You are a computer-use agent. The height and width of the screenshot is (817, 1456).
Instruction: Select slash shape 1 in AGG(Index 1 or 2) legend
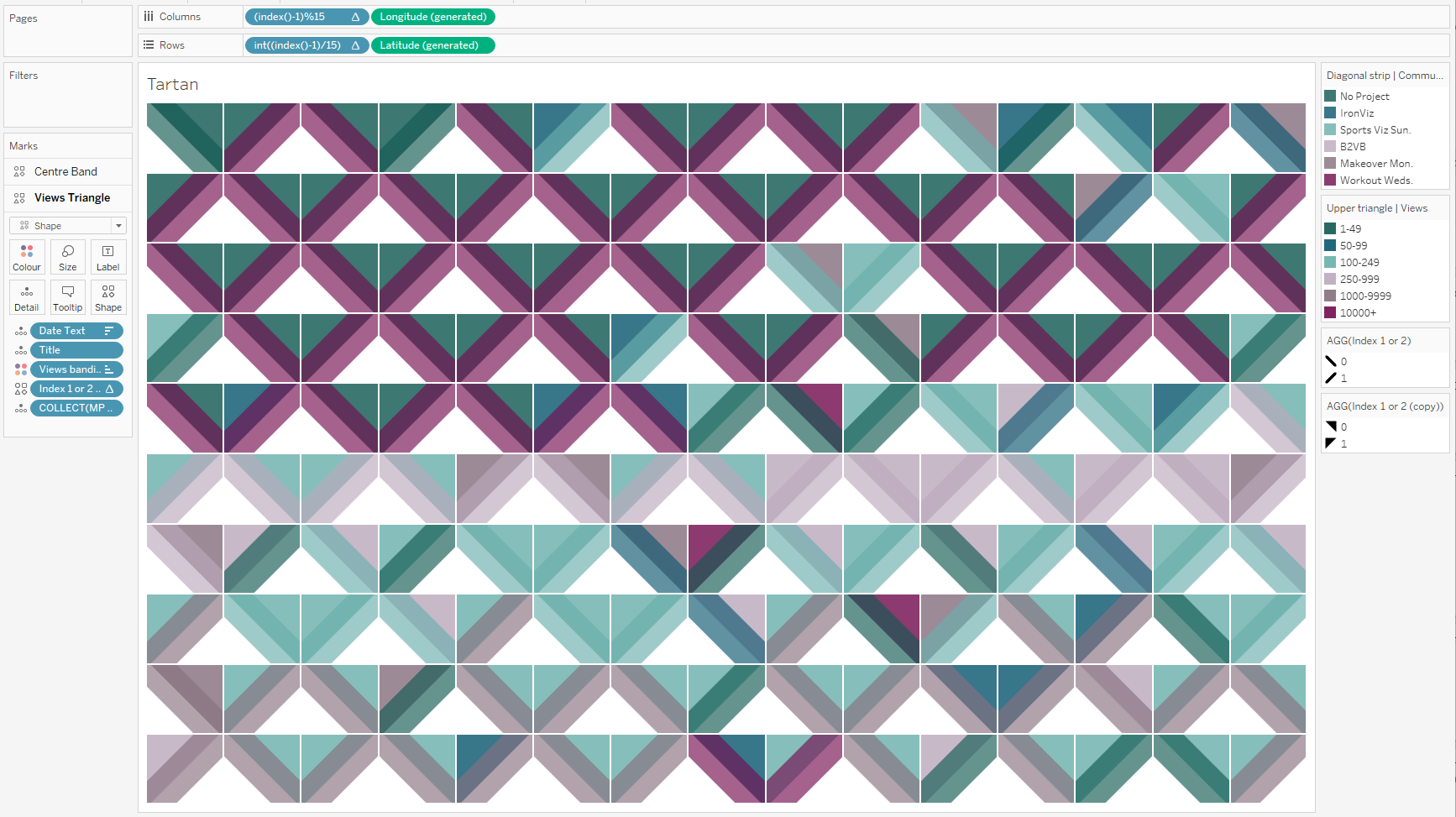(x=1331, y=378)
